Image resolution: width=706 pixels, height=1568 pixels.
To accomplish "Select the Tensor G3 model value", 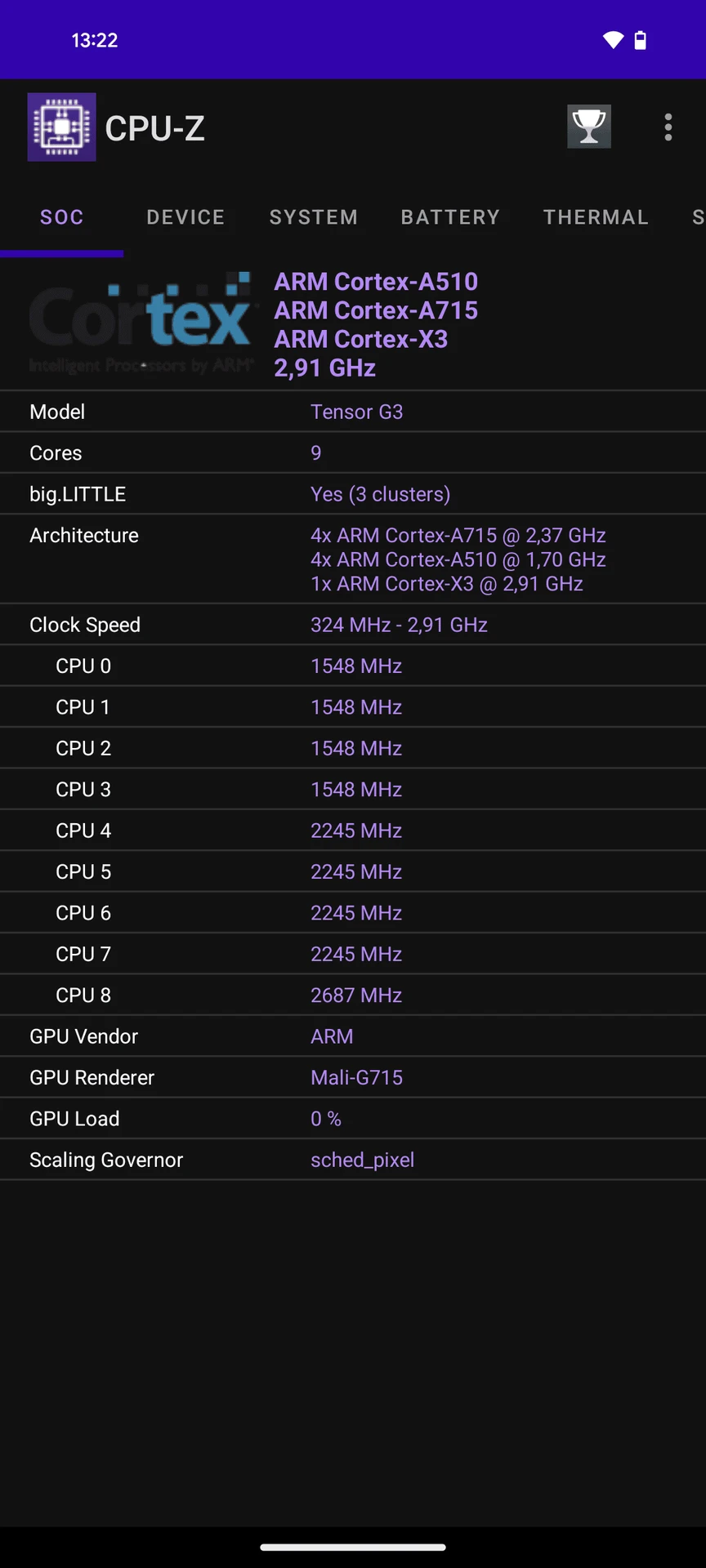I will pyautogui.click(x=357, y=412).
